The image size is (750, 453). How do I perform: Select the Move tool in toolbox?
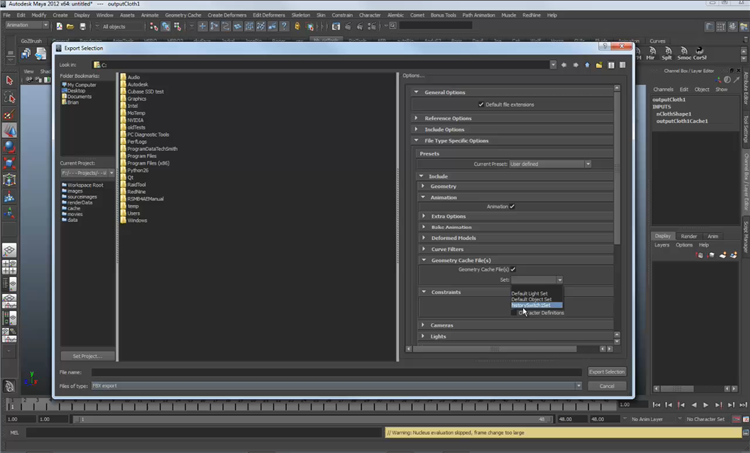point(9,131)
